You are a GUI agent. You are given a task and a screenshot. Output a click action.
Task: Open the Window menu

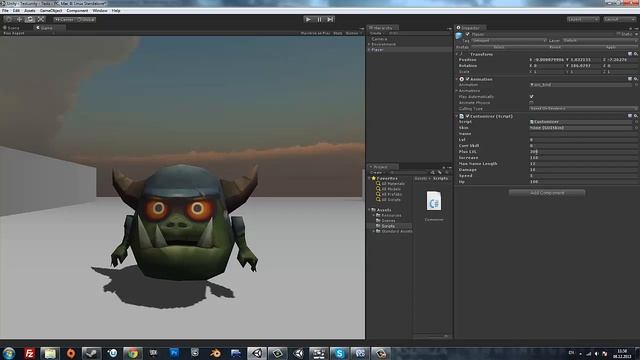click(100, 11)
